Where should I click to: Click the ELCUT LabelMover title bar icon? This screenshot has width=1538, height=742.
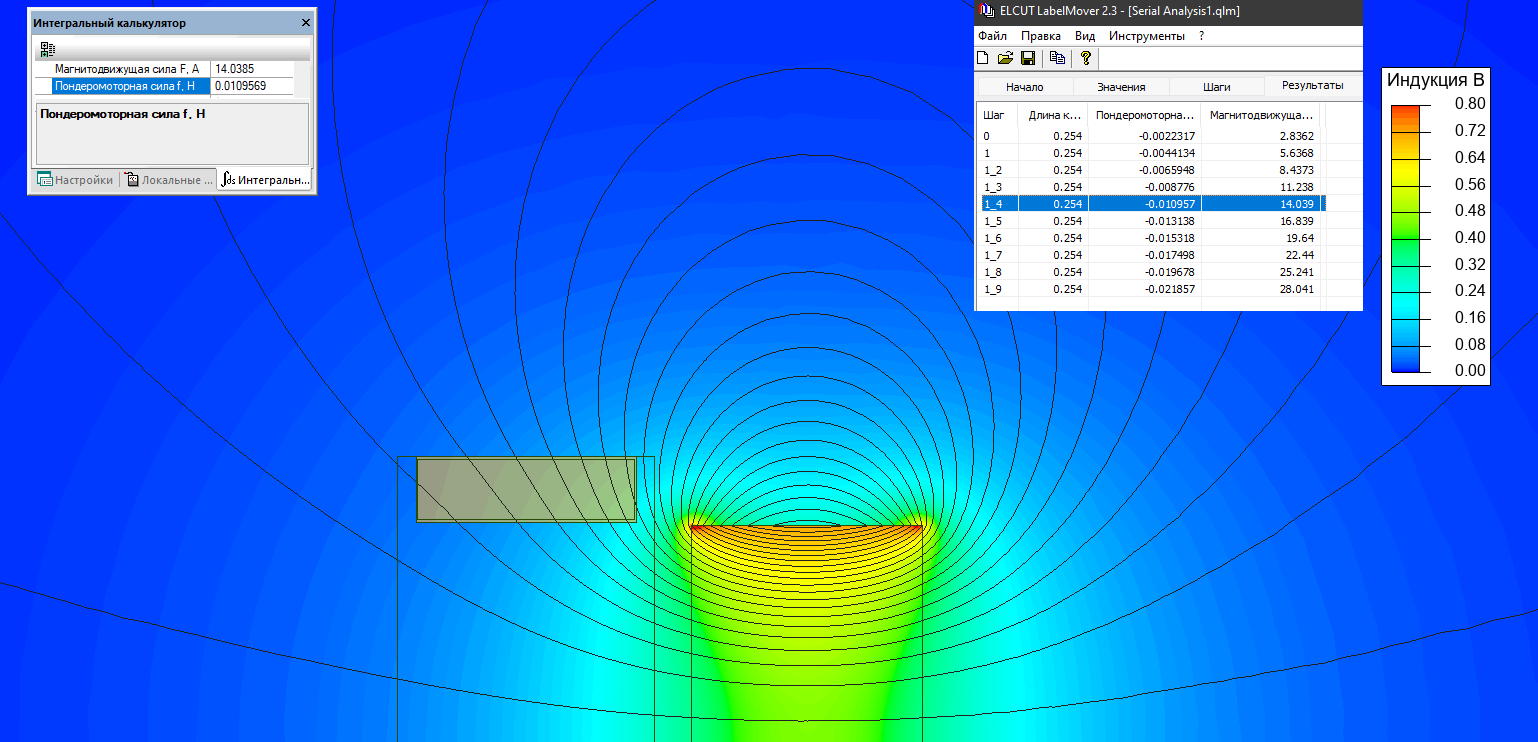[985, 11]
